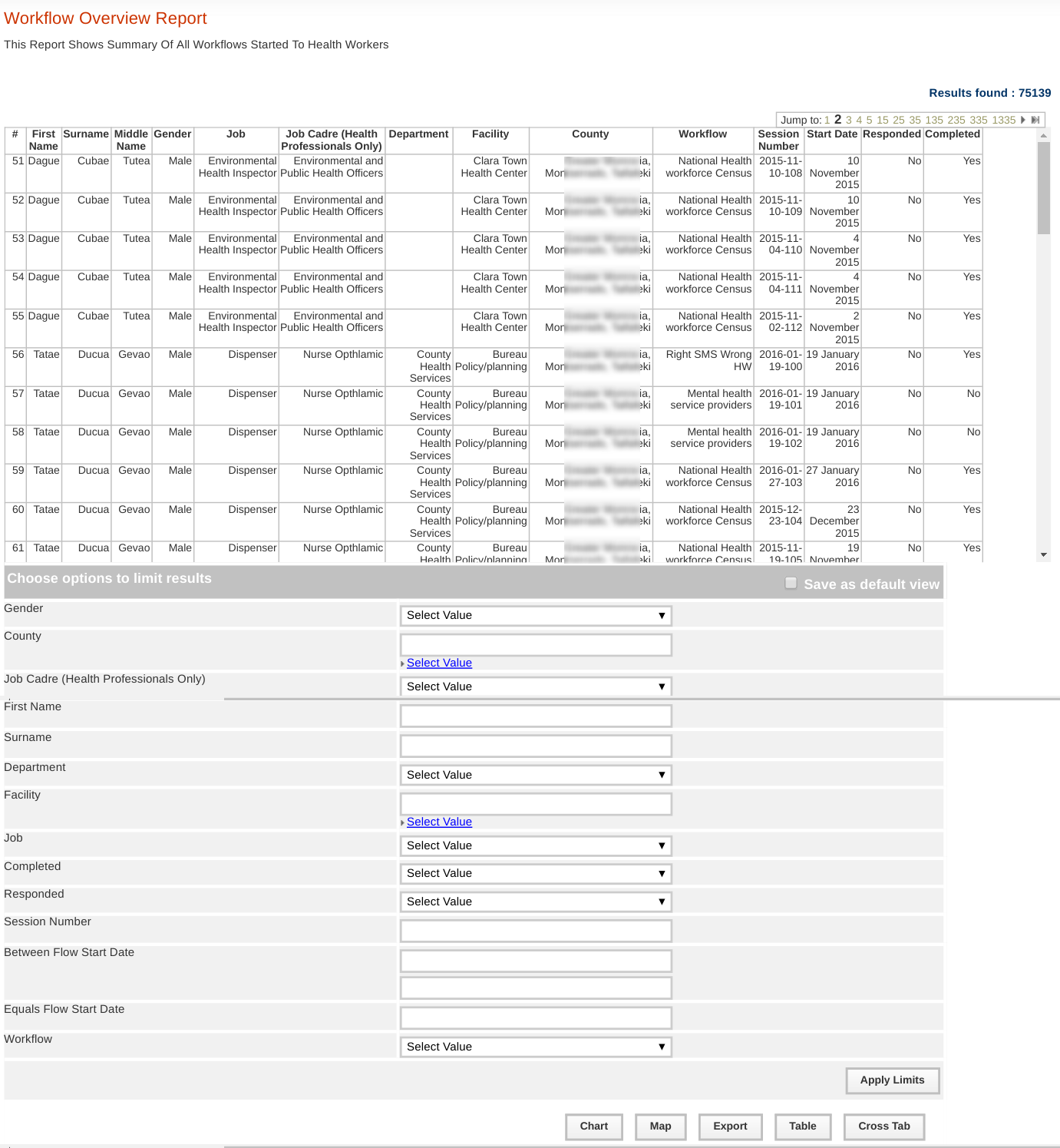Jump to page 35 of results
The width and height of the screenshot is (1060, 1148).
click(x=915, y=120)
